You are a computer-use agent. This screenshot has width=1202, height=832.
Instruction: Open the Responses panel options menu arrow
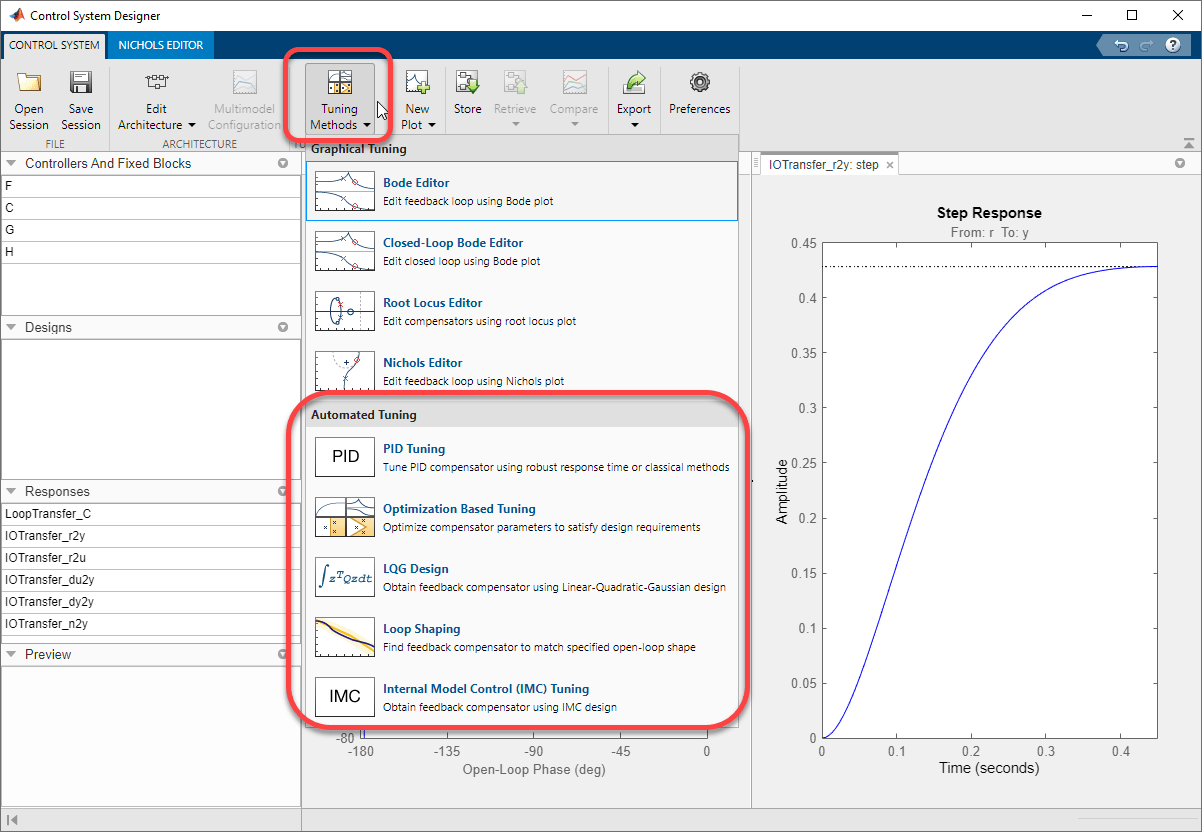click(x=283, y=491)
